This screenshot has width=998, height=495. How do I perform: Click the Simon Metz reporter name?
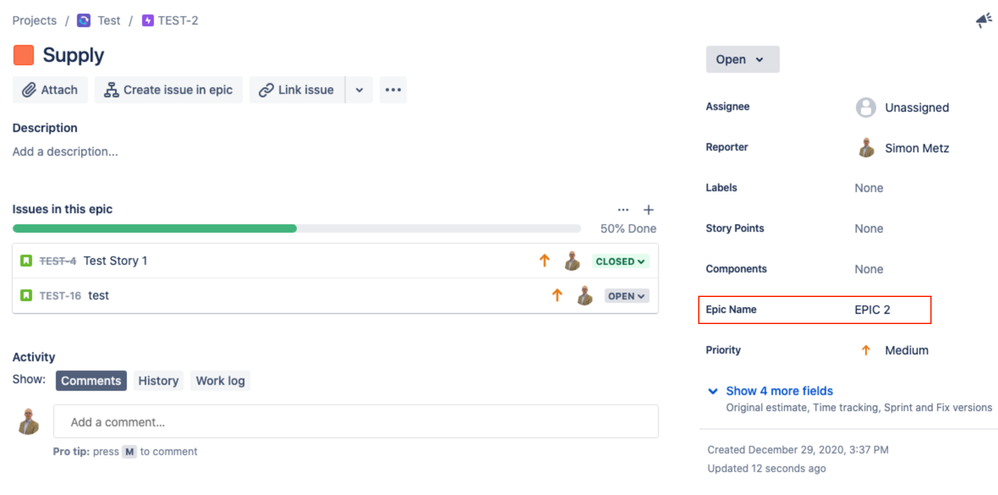point(917,148)
